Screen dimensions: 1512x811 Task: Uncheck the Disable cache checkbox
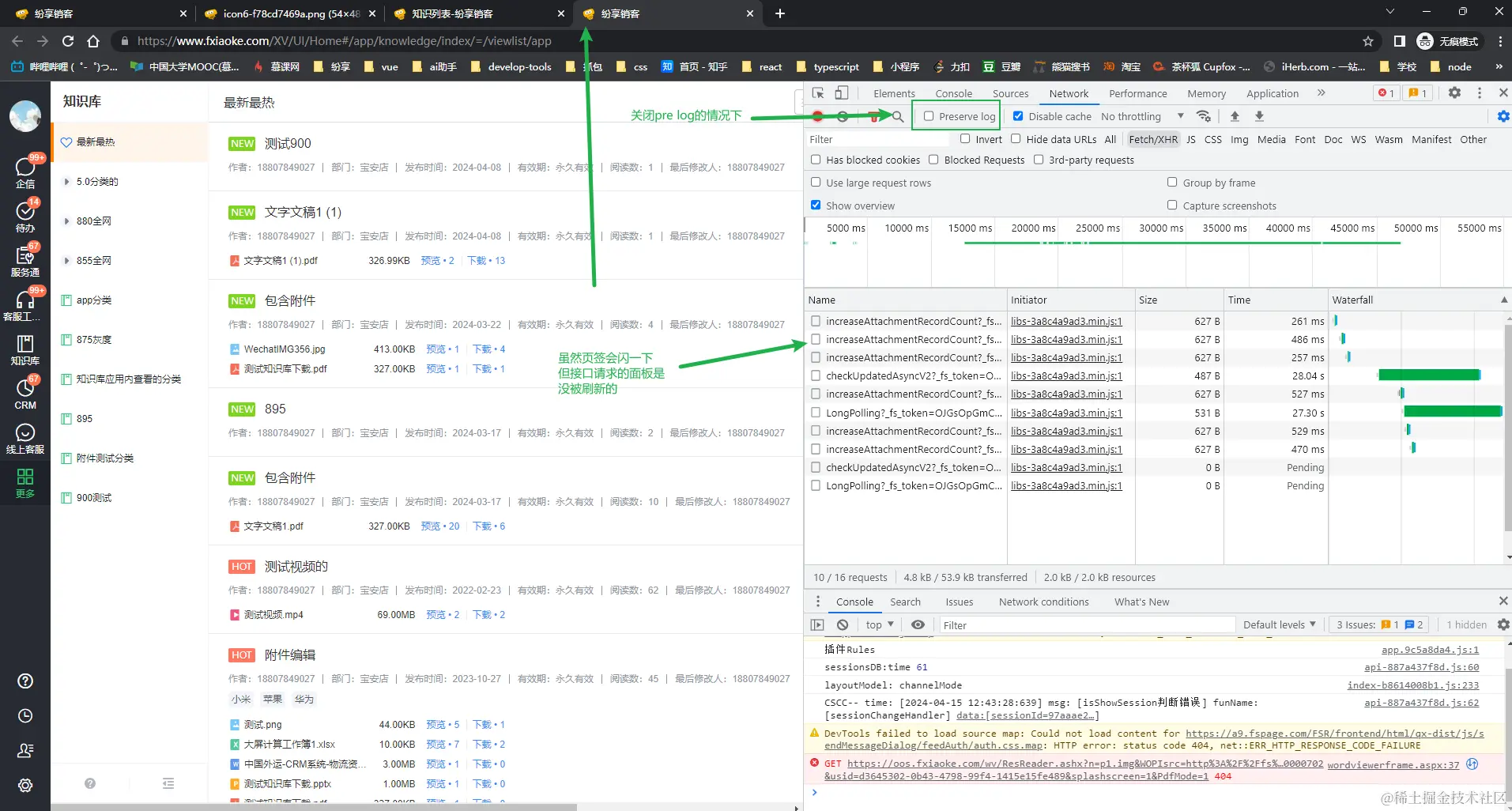point(1018,116)
